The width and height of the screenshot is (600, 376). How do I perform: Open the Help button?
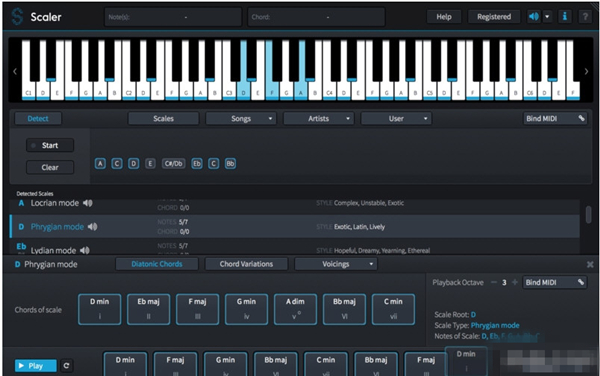[444, 16]
